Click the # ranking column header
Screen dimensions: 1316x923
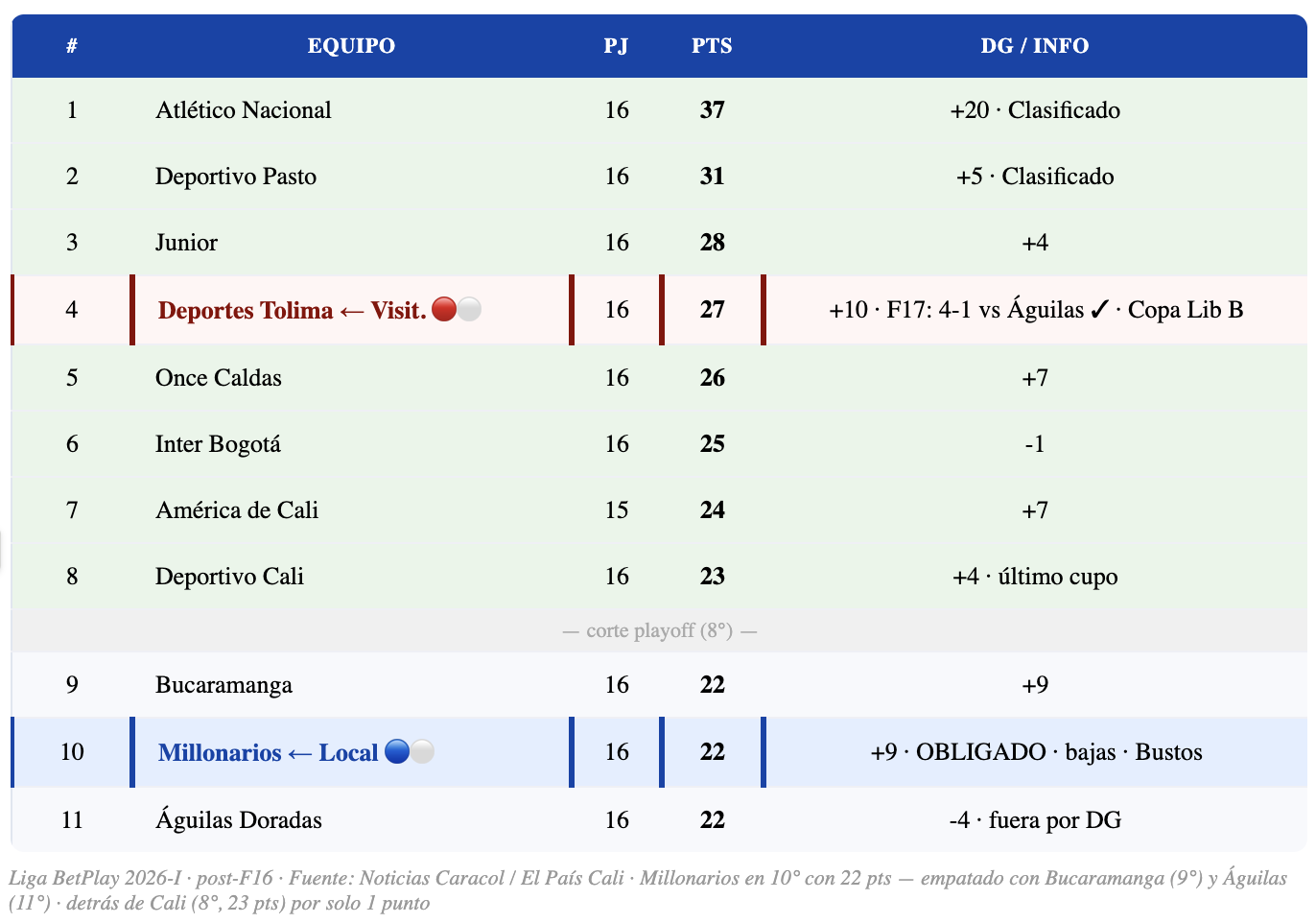pos(72,45)
